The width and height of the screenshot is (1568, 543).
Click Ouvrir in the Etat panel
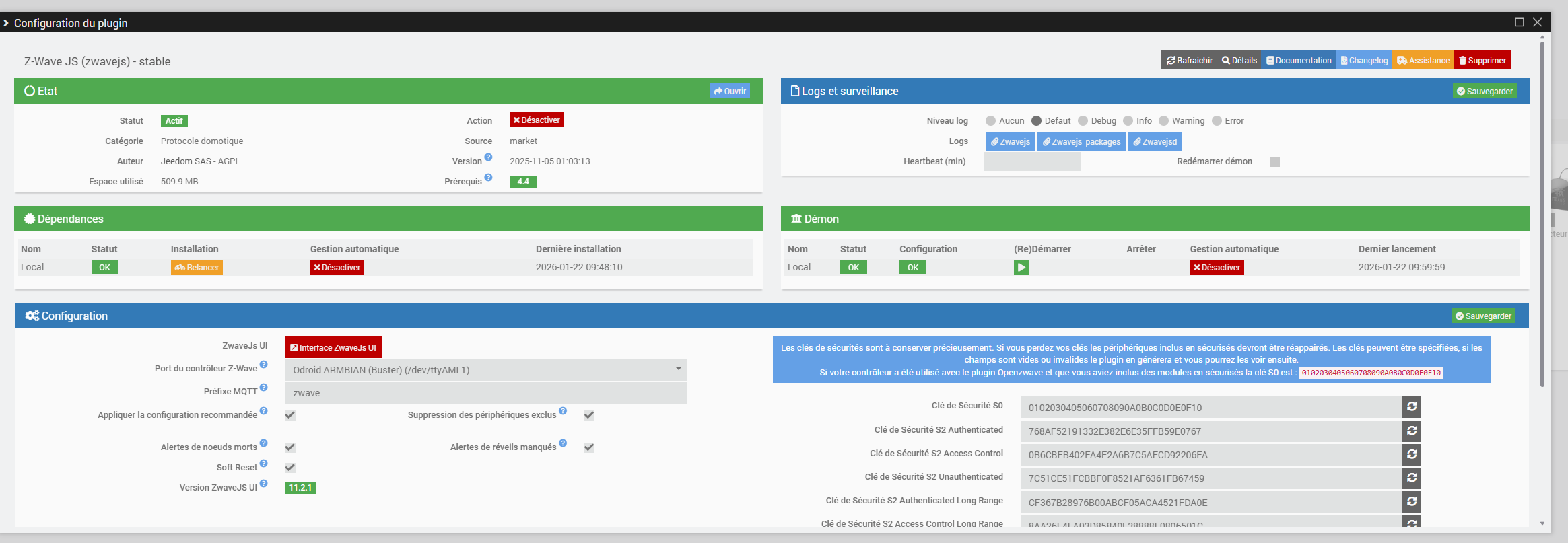pos(730,91)
